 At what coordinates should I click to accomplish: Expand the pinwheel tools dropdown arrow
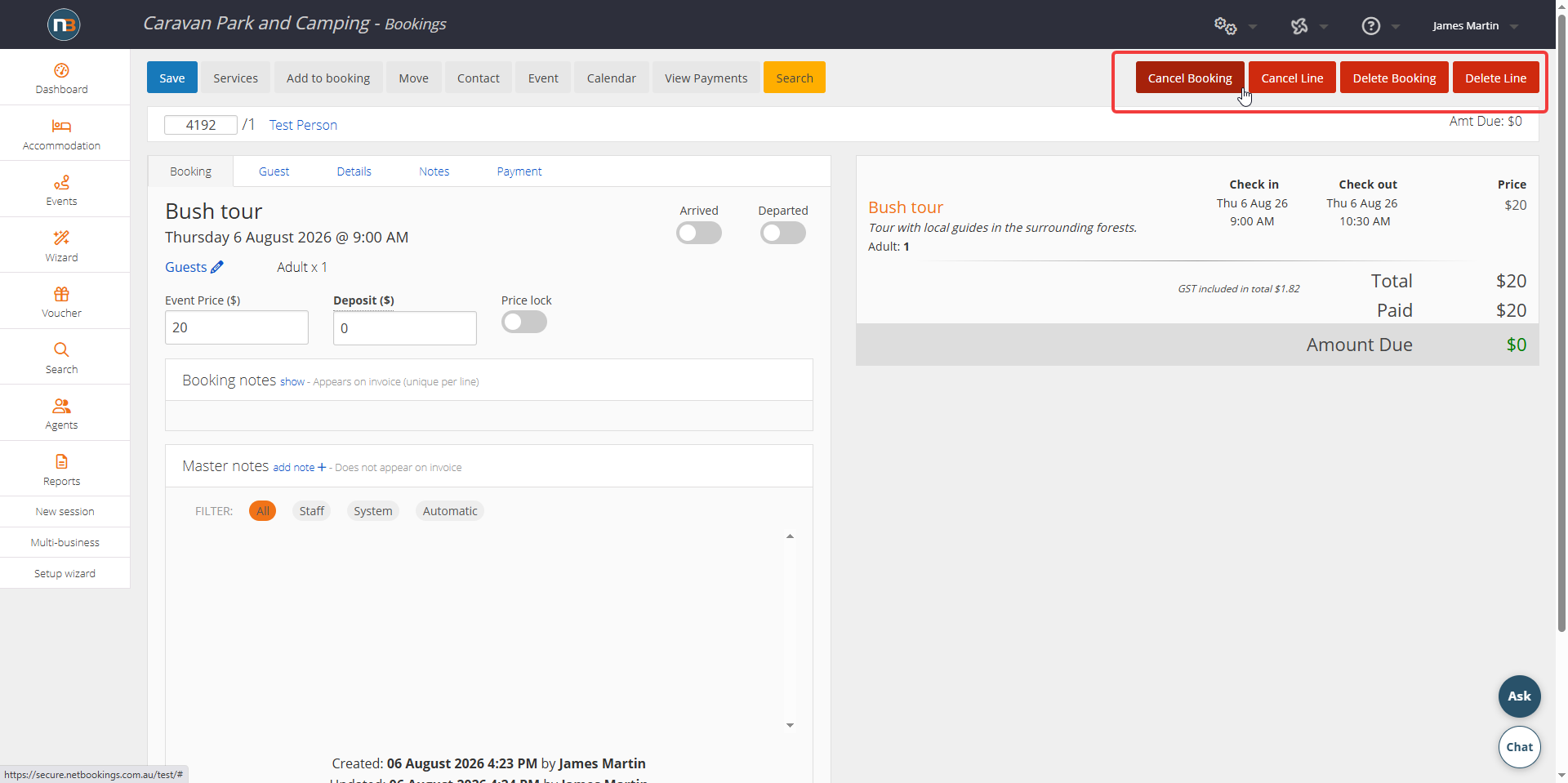1324,27
